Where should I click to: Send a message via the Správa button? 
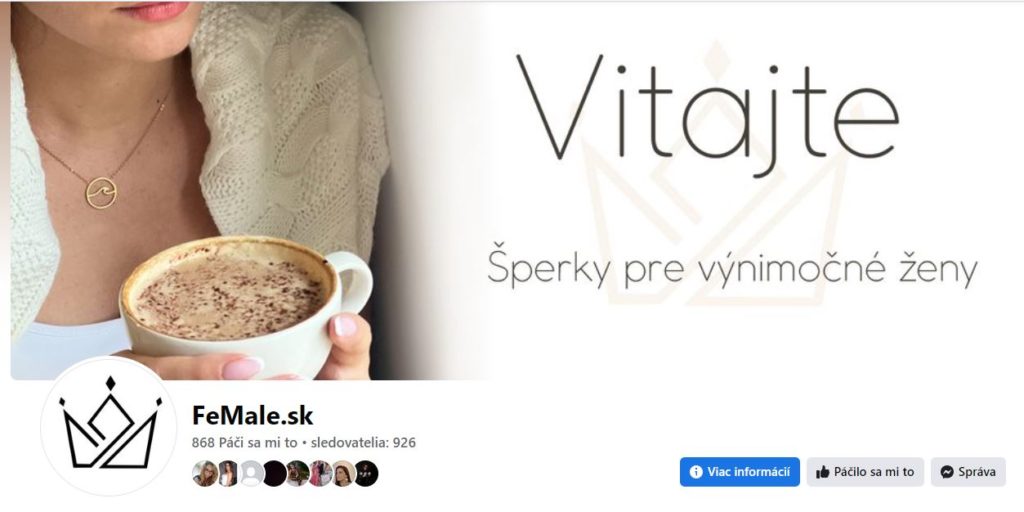click(968, 472)
